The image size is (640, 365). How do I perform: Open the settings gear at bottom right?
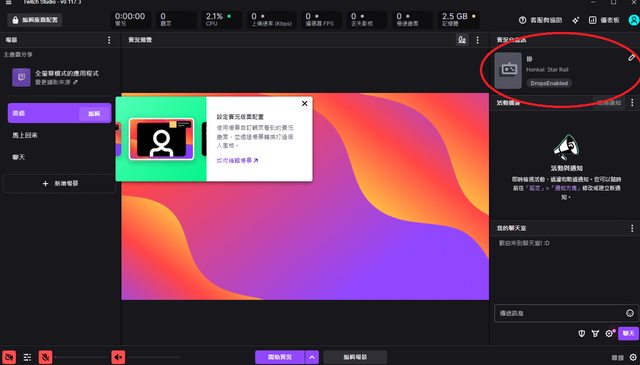[x=633, y=357]
